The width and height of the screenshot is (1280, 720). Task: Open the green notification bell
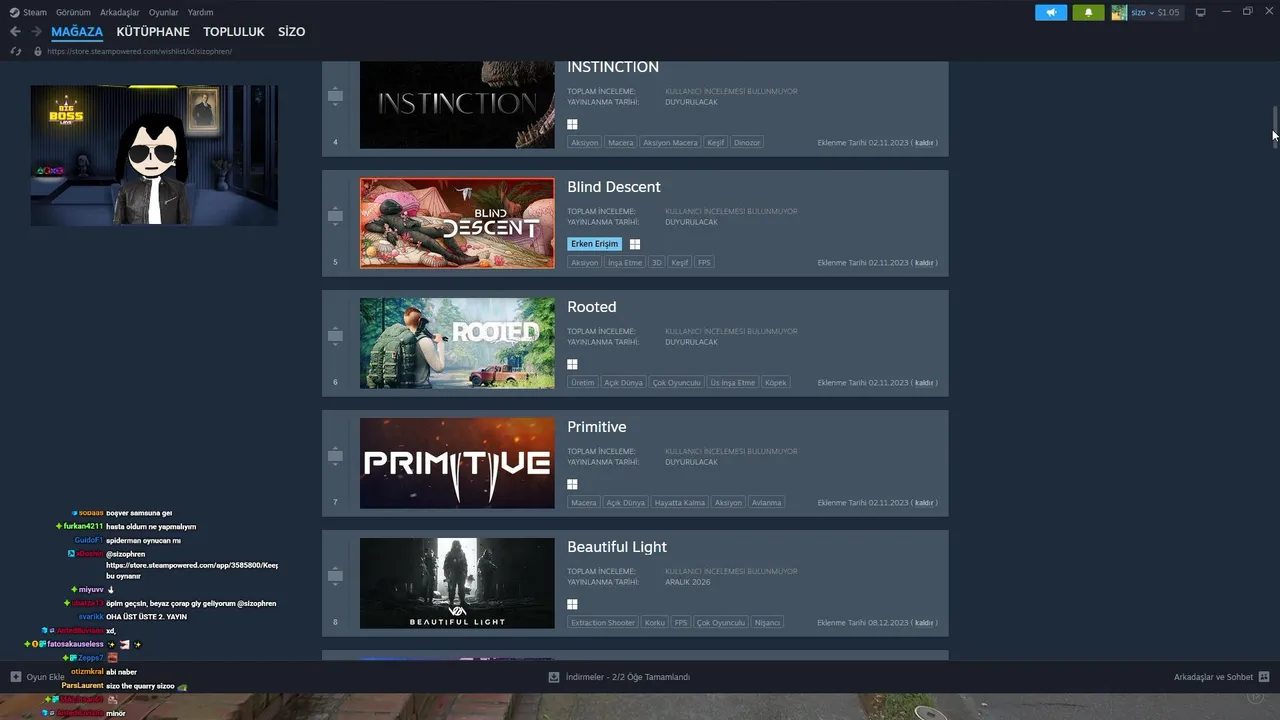click(x=1088, y=12)
